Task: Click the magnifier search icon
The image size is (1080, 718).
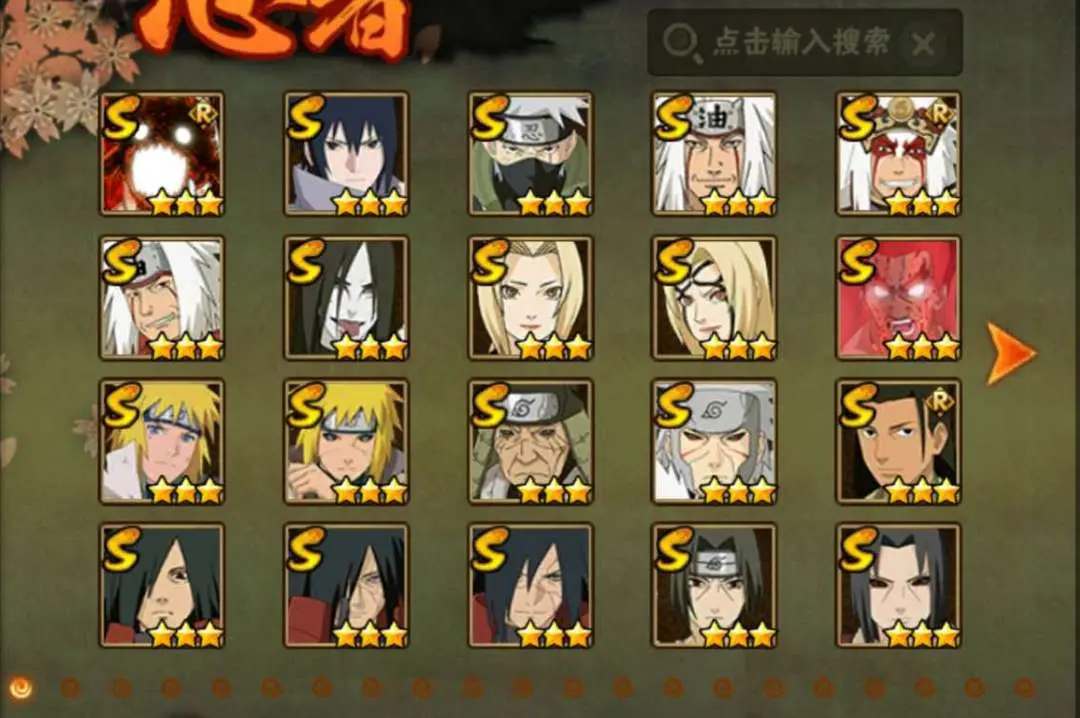Action: point(681,43)
